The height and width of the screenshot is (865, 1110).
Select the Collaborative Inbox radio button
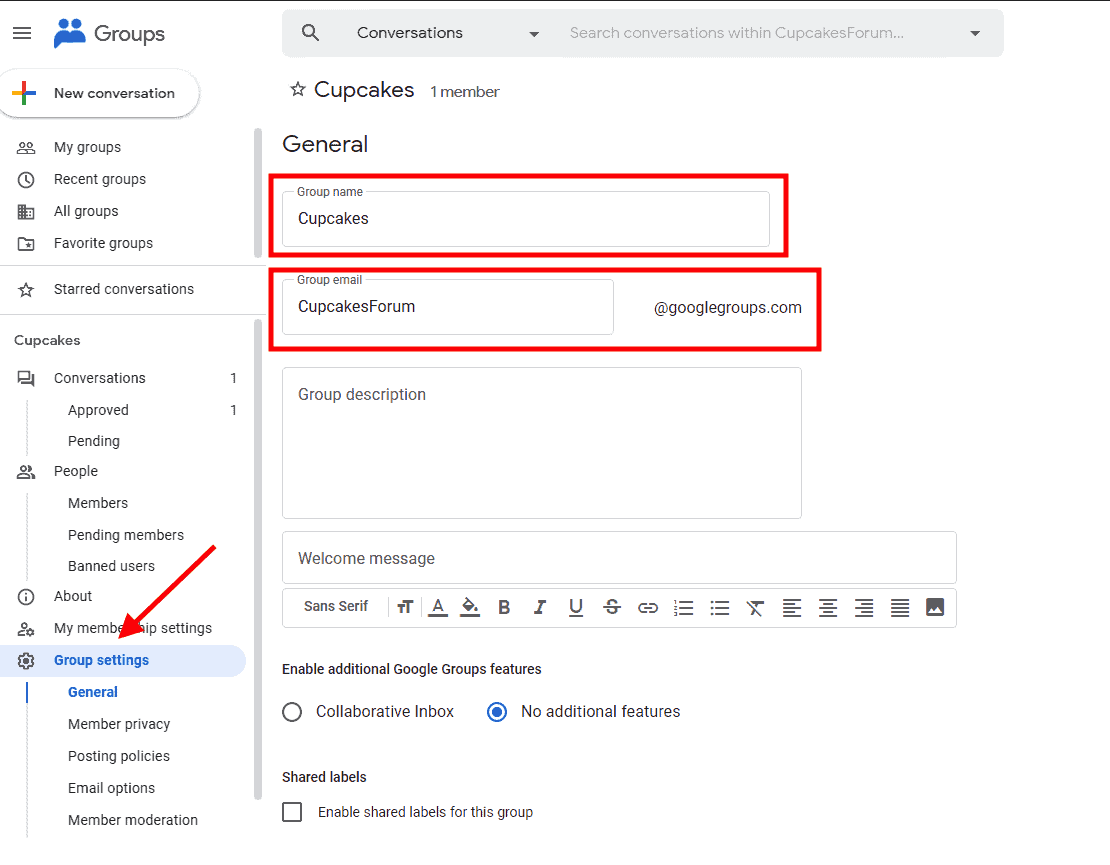292,711
